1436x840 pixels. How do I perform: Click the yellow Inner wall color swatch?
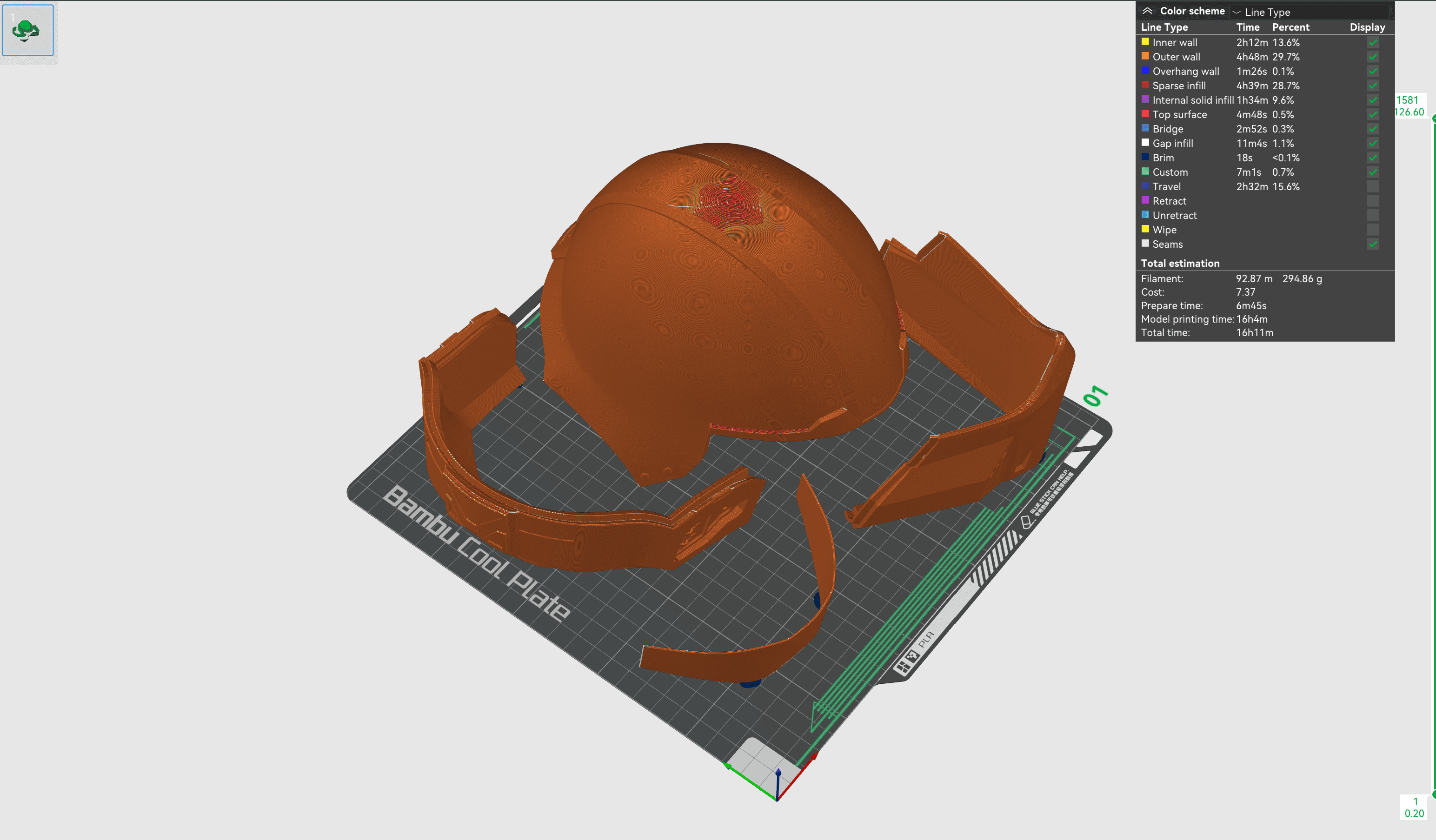pyautogui.click(x=1145, y=41)
